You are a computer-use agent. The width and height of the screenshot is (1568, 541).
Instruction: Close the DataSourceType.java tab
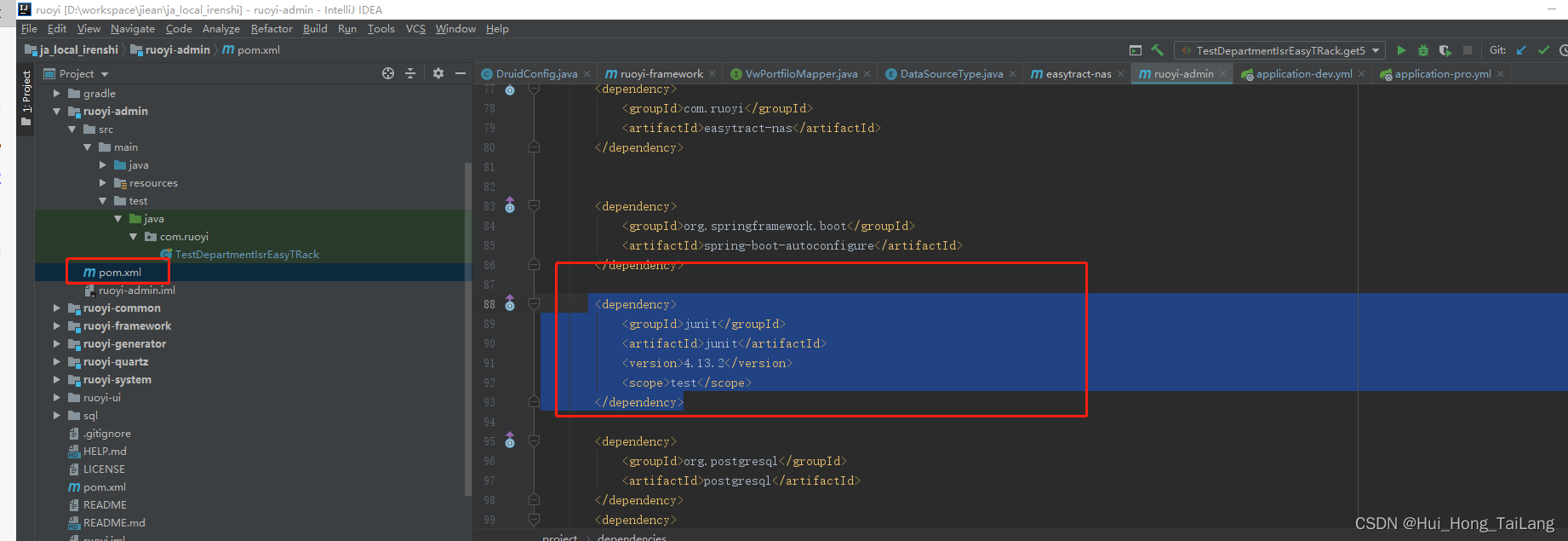[x=1012, y=74]
